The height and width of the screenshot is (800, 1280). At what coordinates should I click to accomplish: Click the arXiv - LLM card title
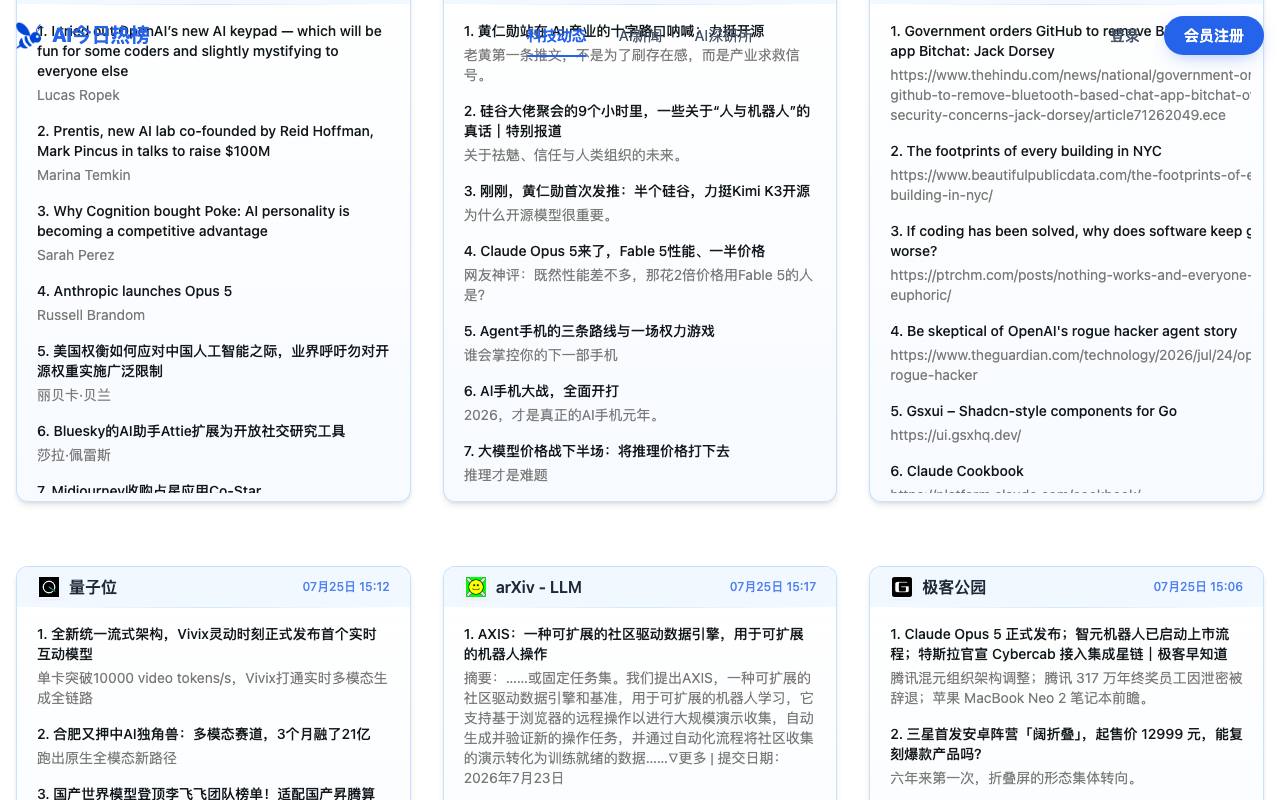point(539,587)
